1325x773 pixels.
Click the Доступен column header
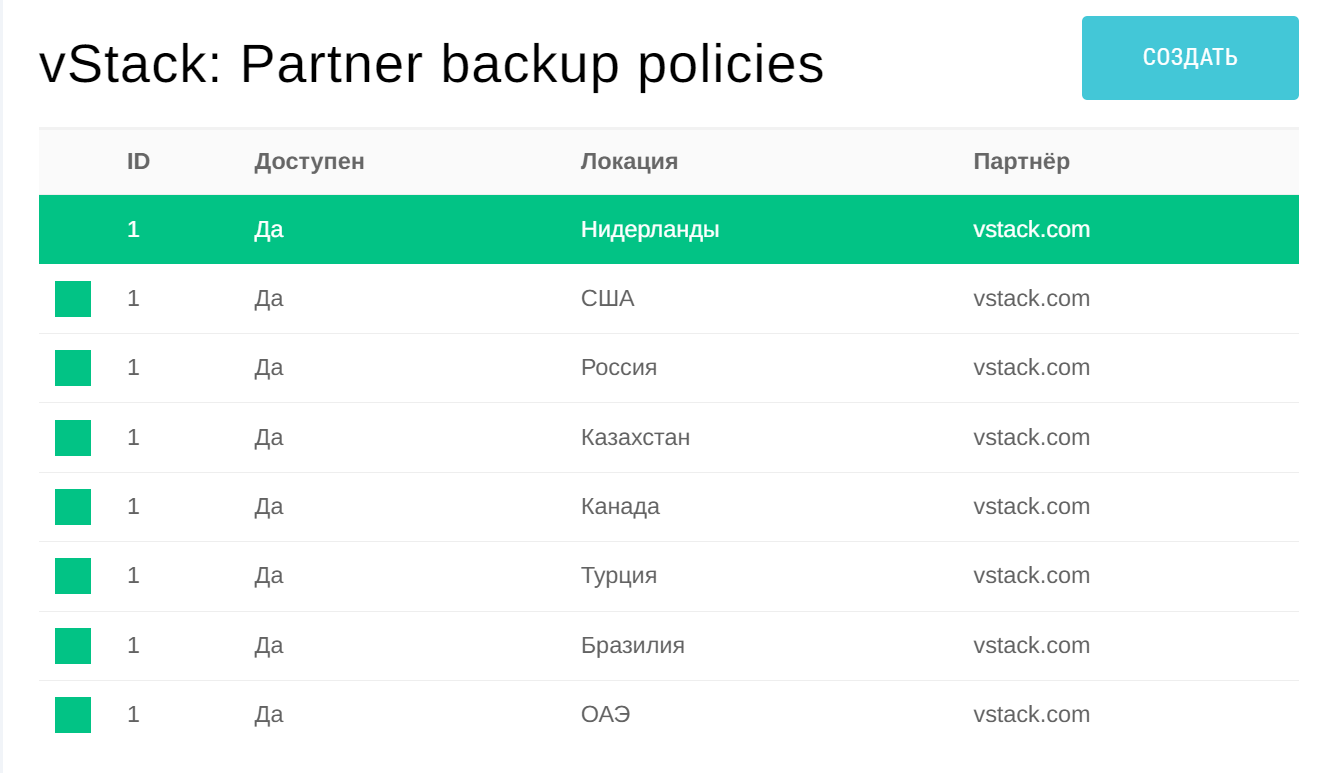point(309,161)
